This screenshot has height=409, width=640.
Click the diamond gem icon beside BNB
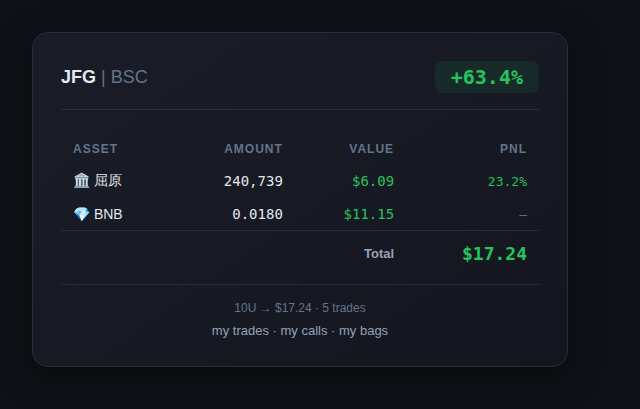coord(81,214)
